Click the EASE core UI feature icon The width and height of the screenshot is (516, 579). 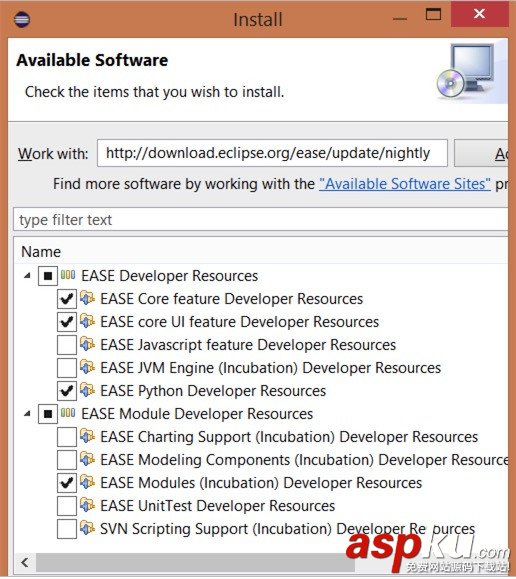(88, 321)
